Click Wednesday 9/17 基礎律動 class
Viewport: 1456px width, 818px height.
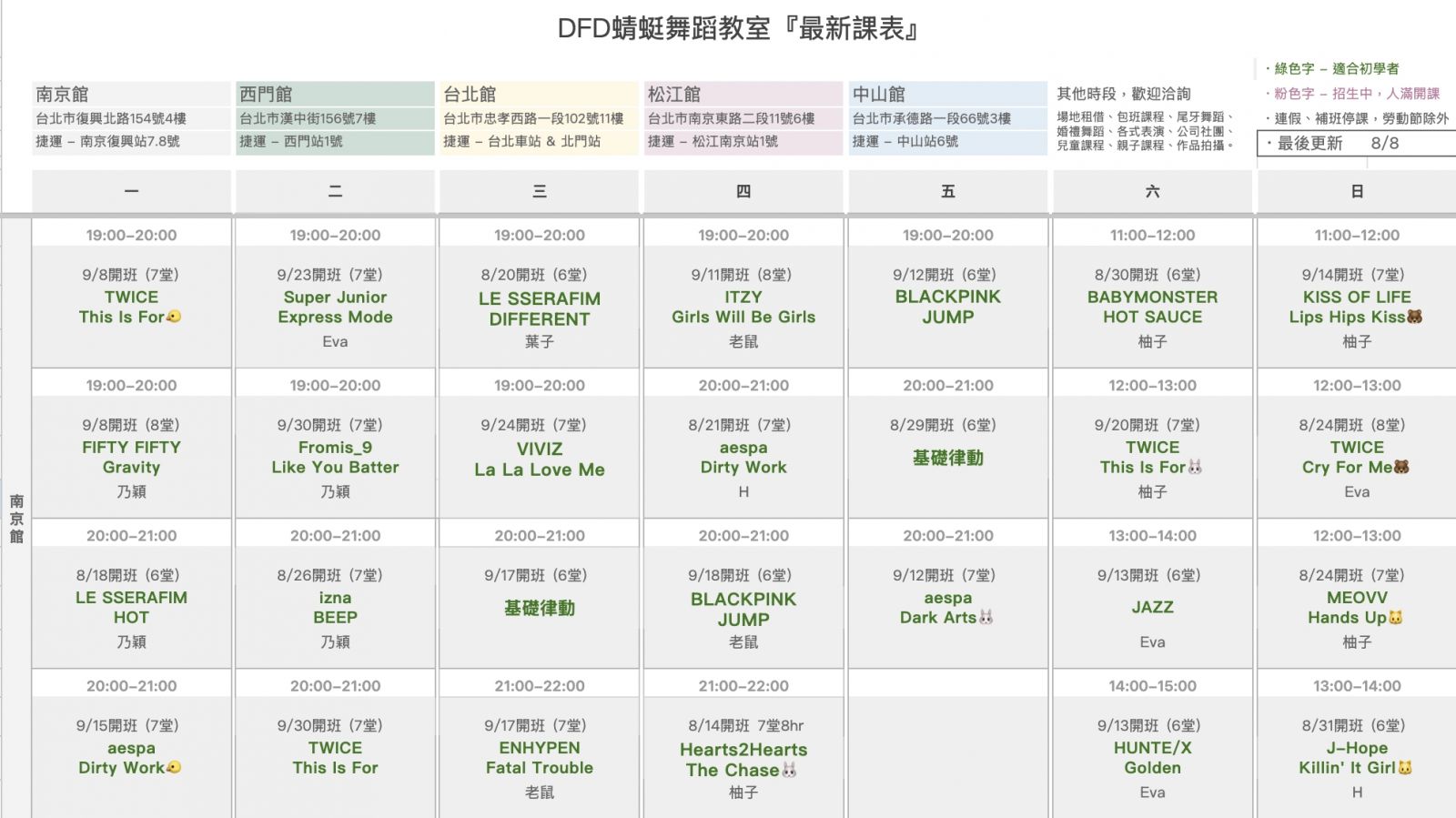[x=539, y=608]
